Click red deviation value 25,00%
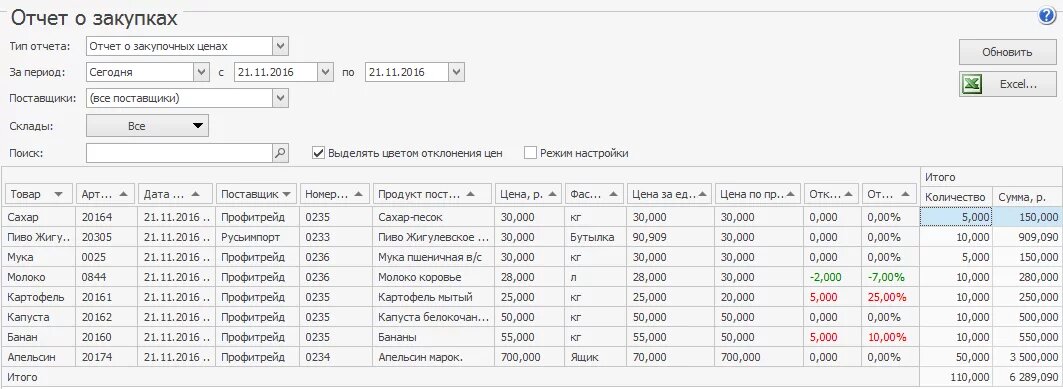 point(890,298)
